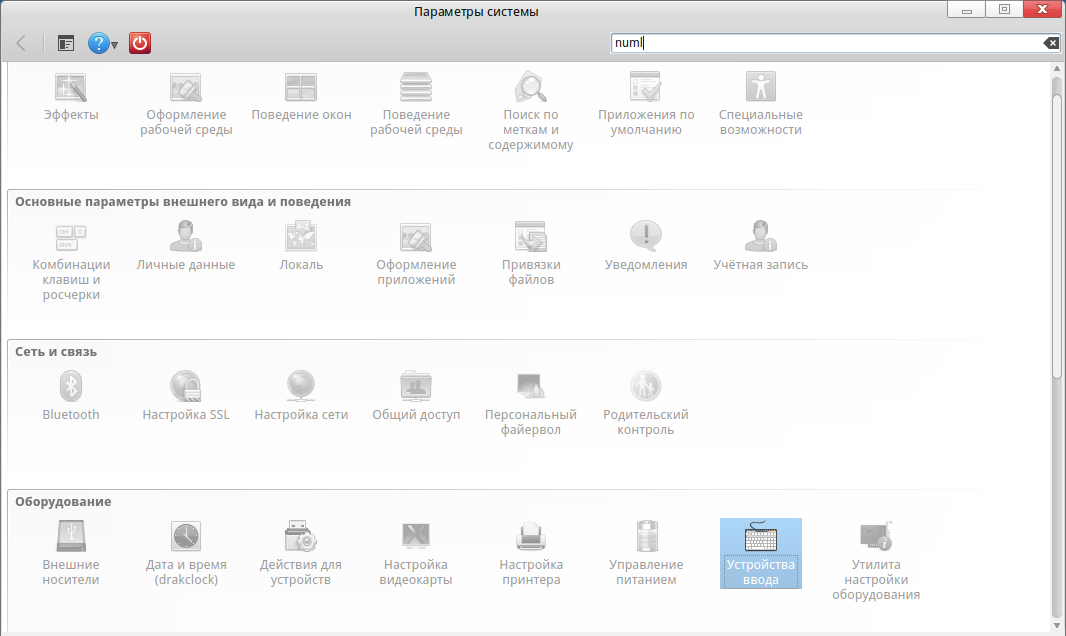Screen dimensions: 1066x636
Task: Open Родительский контроль module
Action: coord(646,404)
